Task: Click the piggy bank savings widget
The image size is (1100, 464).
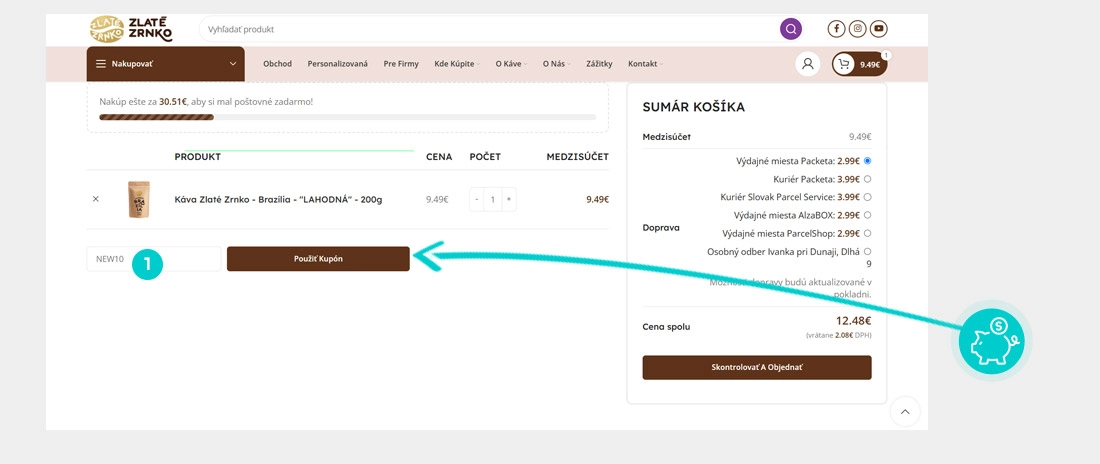Action: pos(991,341)
